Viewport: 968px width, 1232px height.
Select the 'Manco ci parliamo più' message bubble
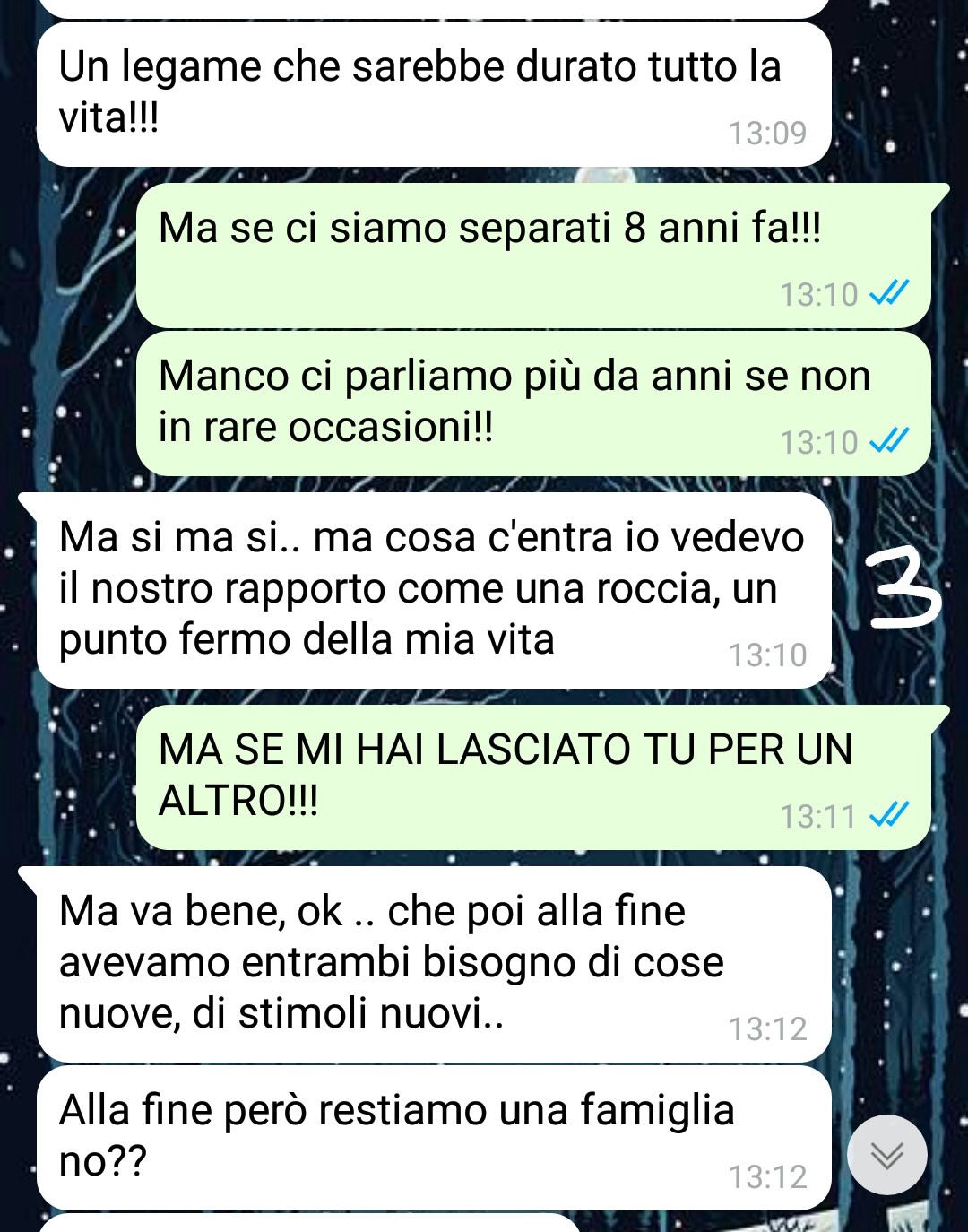pyautogui.click(x=534, y=403)
